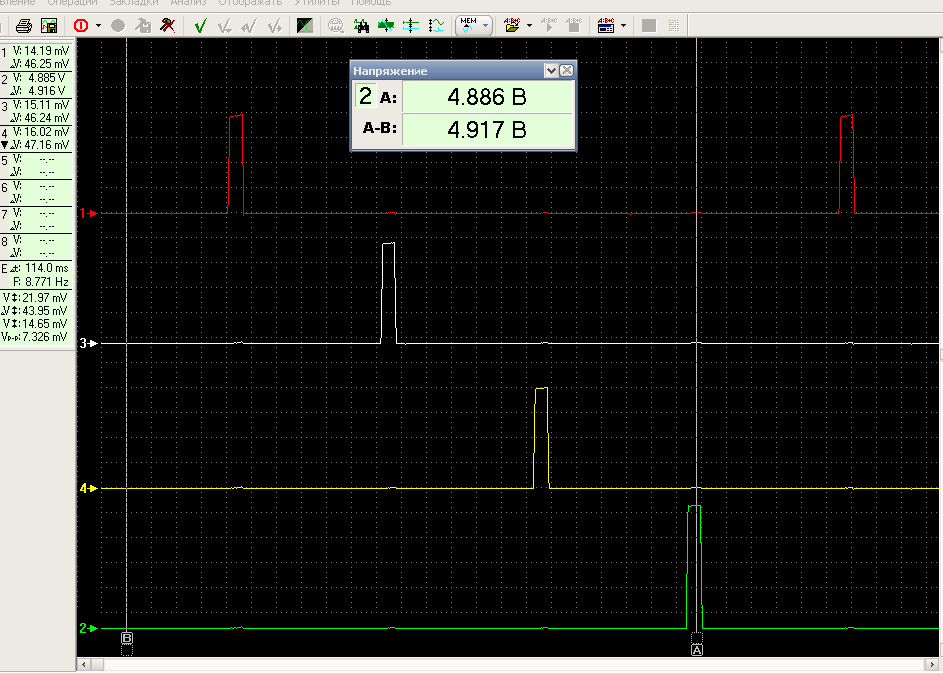Click the A-B value field 4.917 В
The height and width of the screenshot is (674, 943).
[487, 129]
